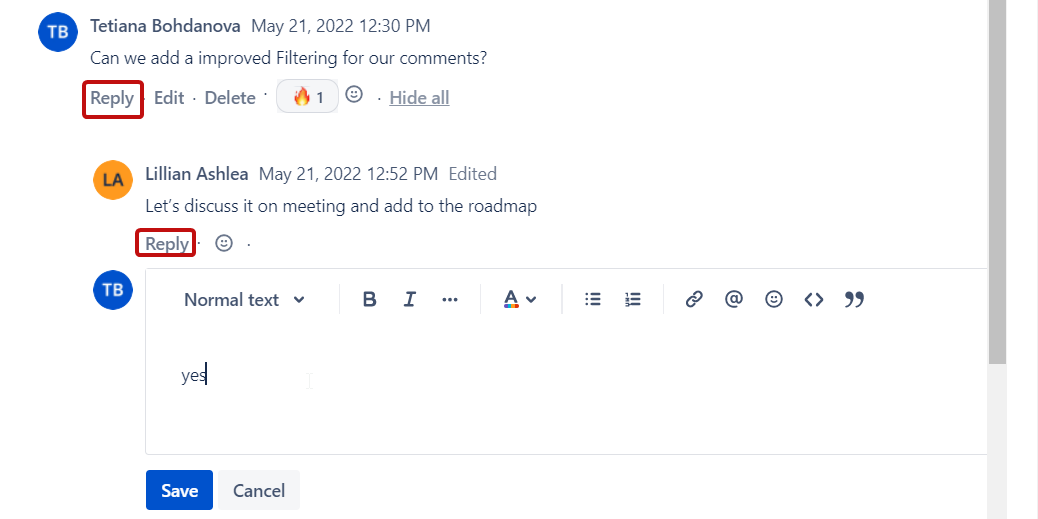Screen dimensions: 1038x519
Task: Toggle the fire reaction on Tetiana's comment
Action: click(307, 97)
